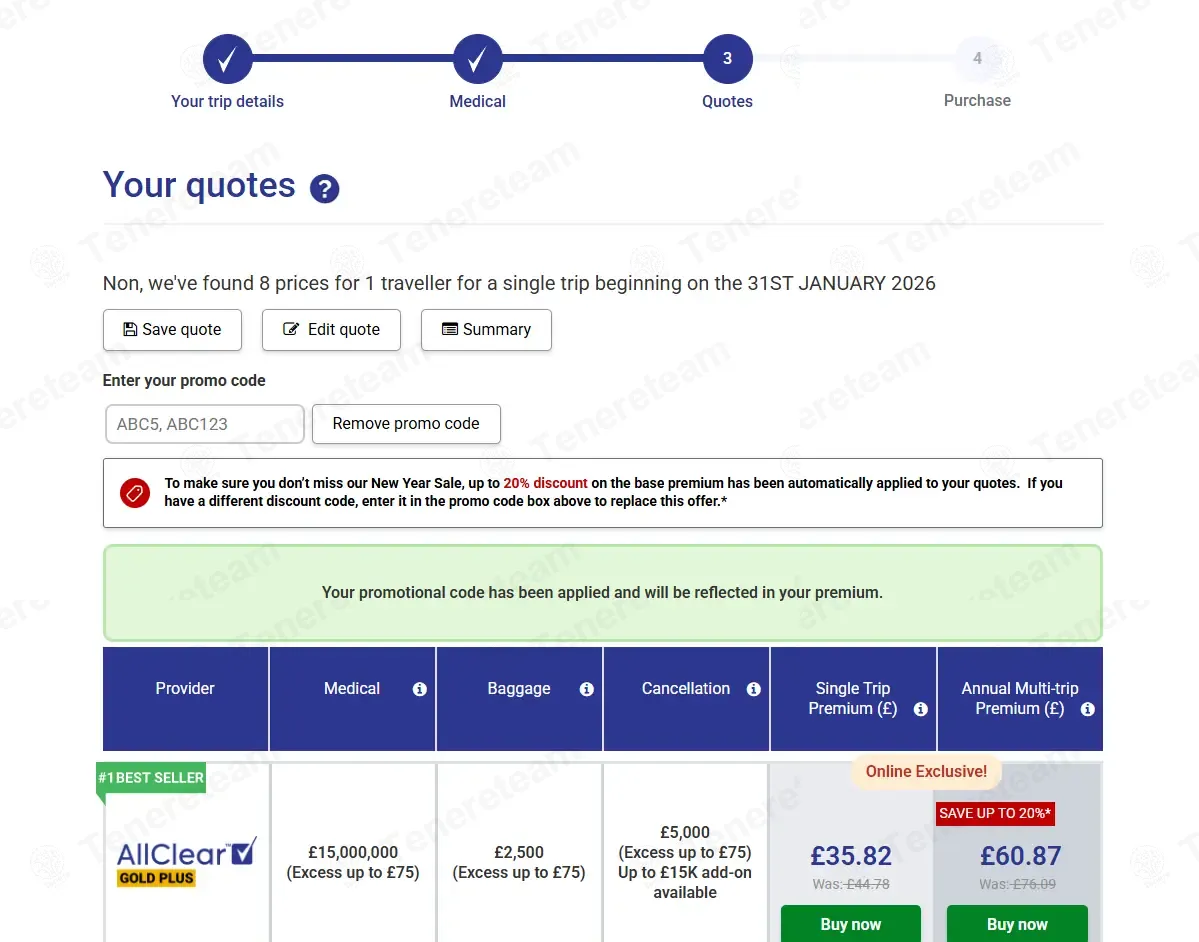Click the Annual Multi-trip Premium info icon
The height and width of the screenshot is (942, 1199).
1088,709
